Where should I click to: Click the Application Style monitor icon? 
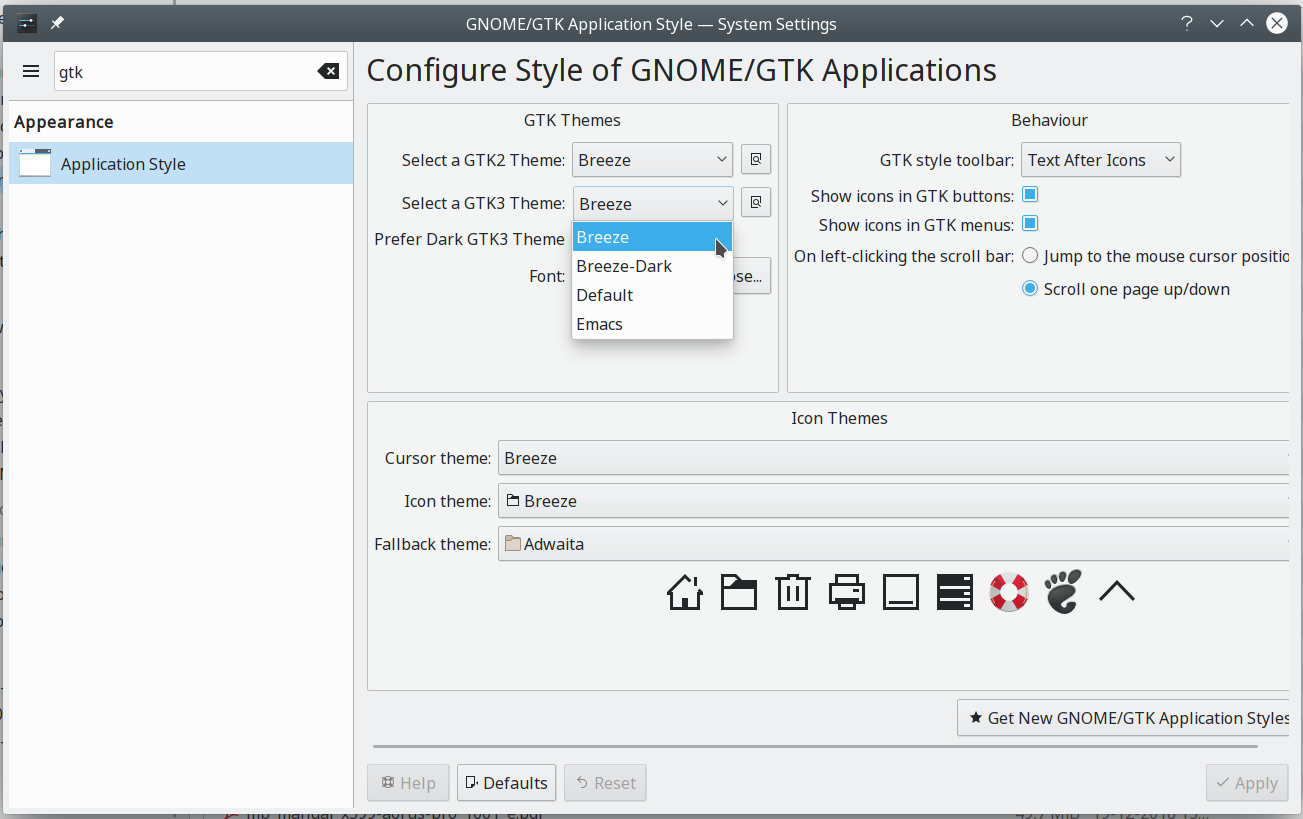point(35,163)
